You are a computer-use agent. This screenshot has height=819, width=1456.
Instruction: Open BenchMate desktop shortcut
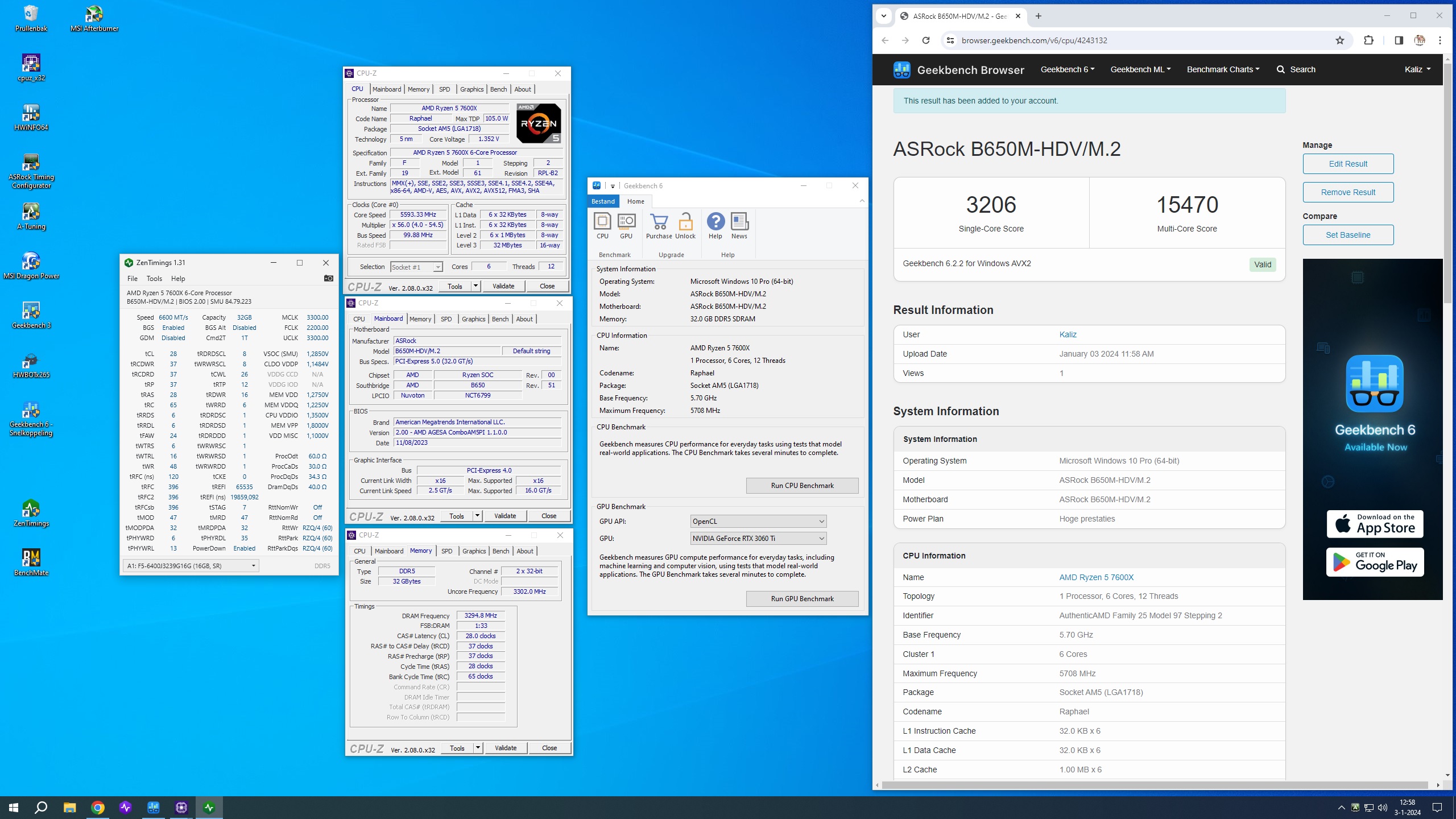tap(31, 562)
